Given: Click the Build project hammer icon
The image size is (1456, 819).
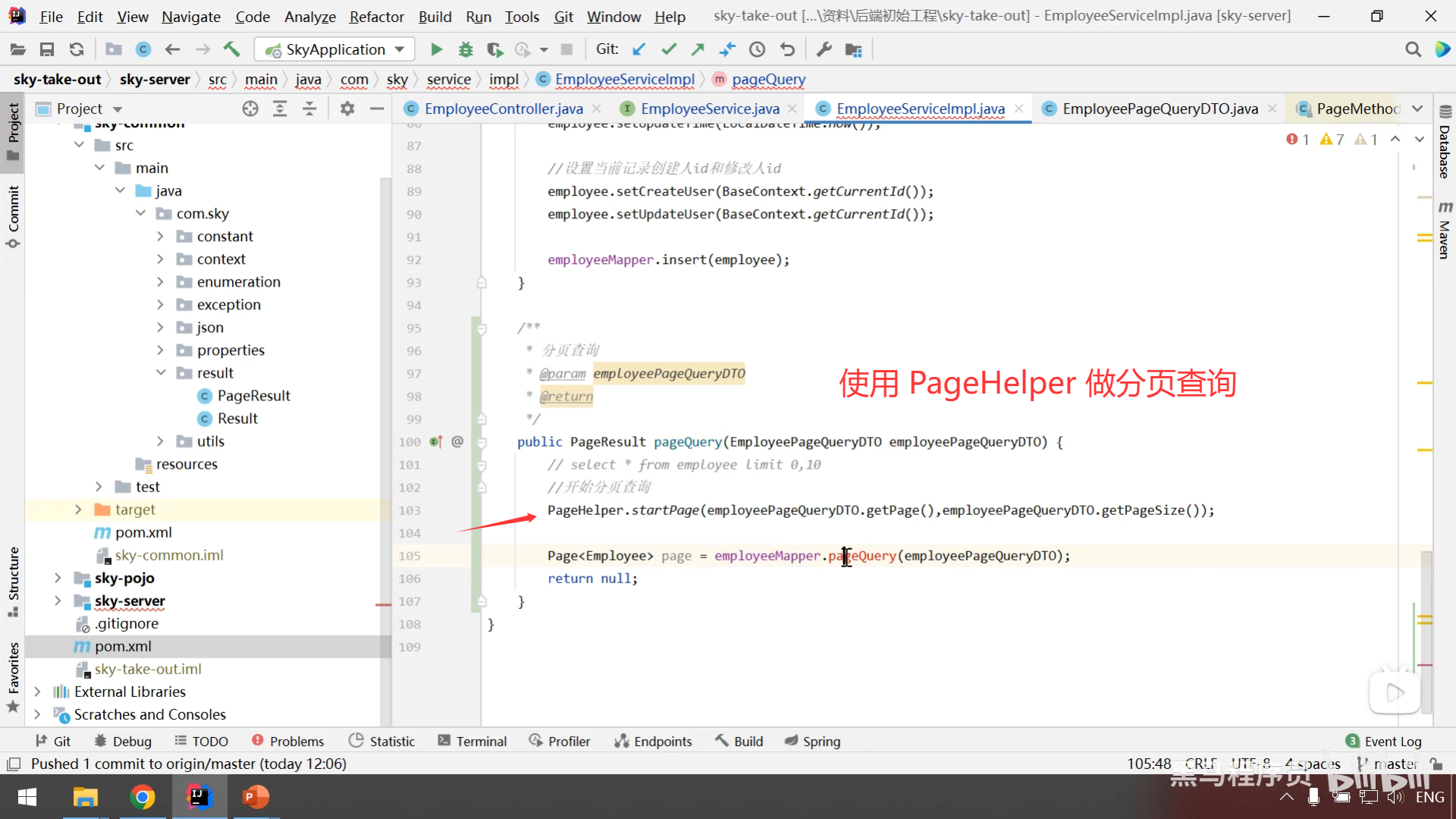Looking at the screenshot, I should 231,49.
